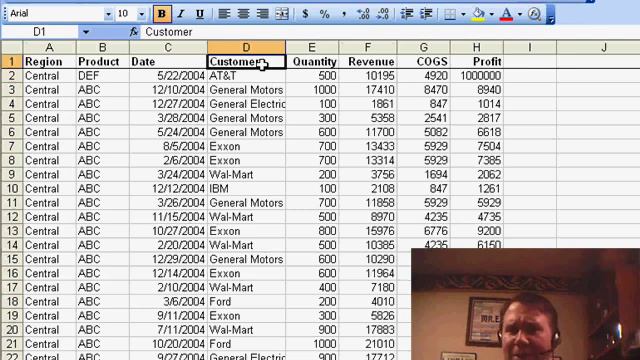Select column H header
640x360 pixels.
pyautogui.click(x=476, y=47)
